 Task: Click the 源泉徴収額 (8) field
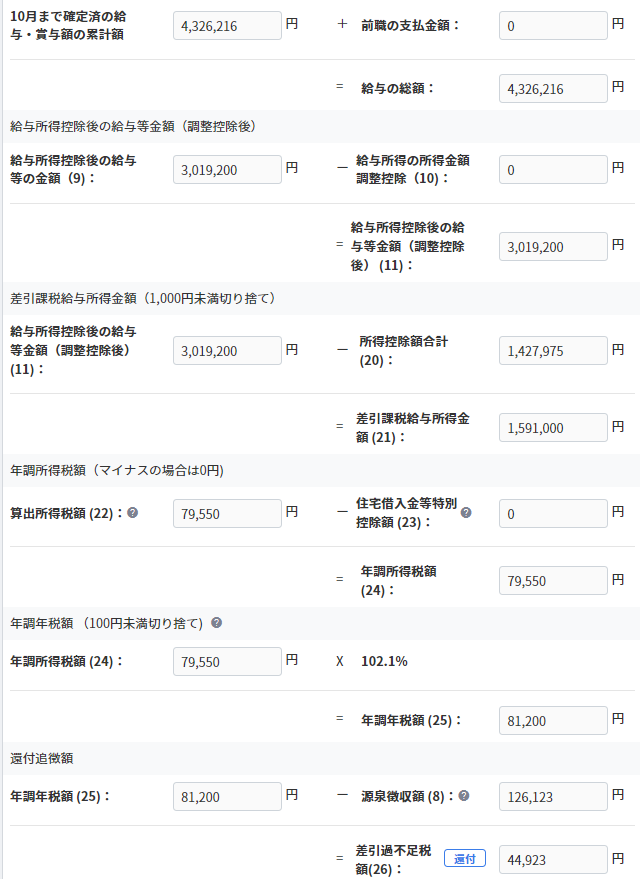coord(553,797)
